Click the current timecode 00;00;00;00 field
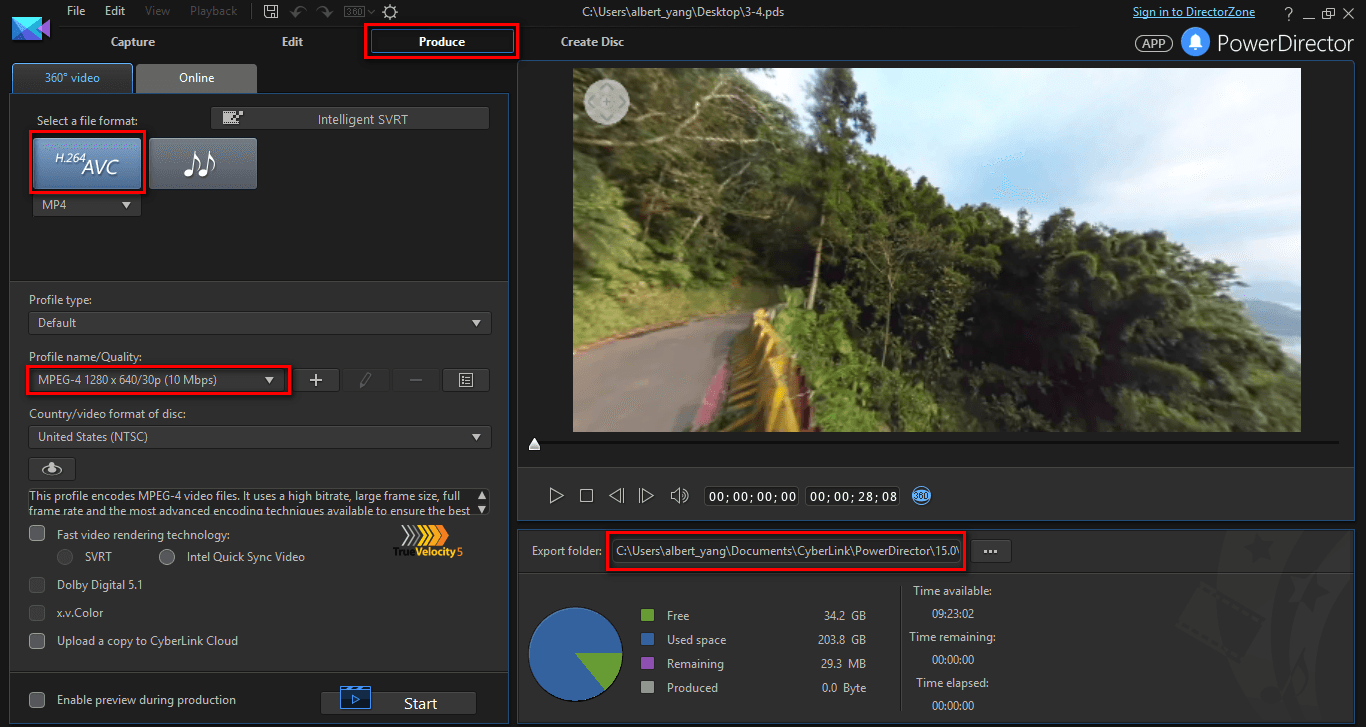1366x727 pixels. click(752, 496)
